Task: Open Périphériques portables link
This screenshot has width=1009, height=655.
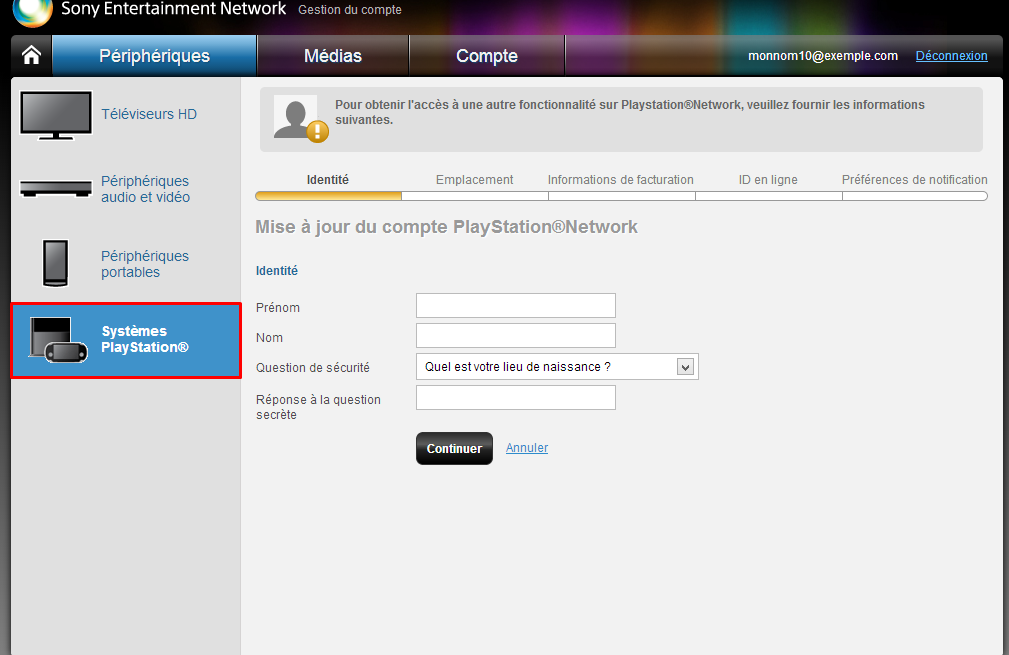Action: [x=145, y=264]
